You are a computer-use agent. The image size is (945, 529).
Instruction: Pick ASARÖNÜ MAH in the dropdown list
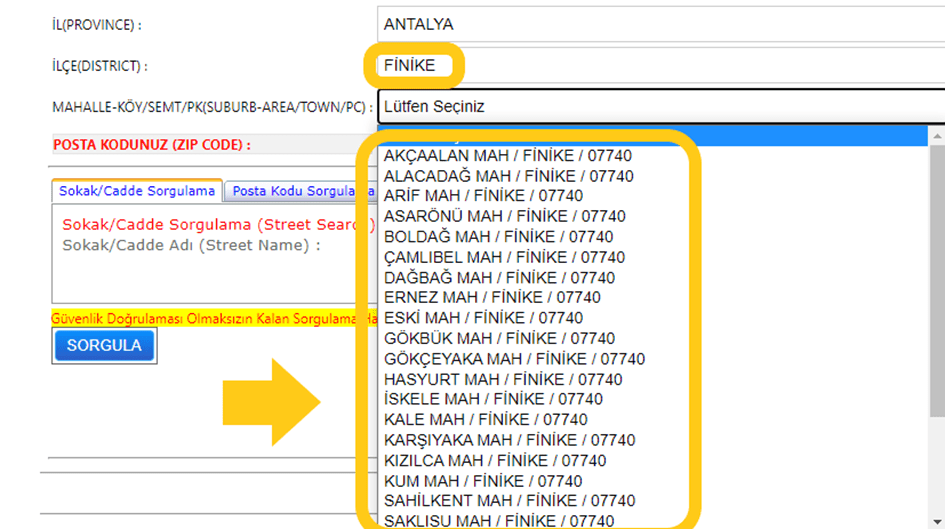click(x=504, y=216)
